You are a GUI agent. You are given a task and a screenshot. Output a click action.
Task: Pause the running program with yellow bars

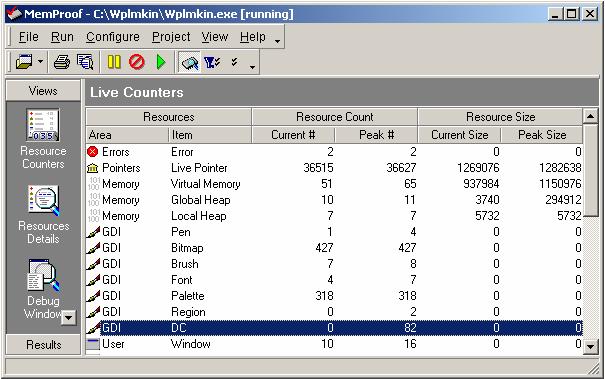(114, 62)
